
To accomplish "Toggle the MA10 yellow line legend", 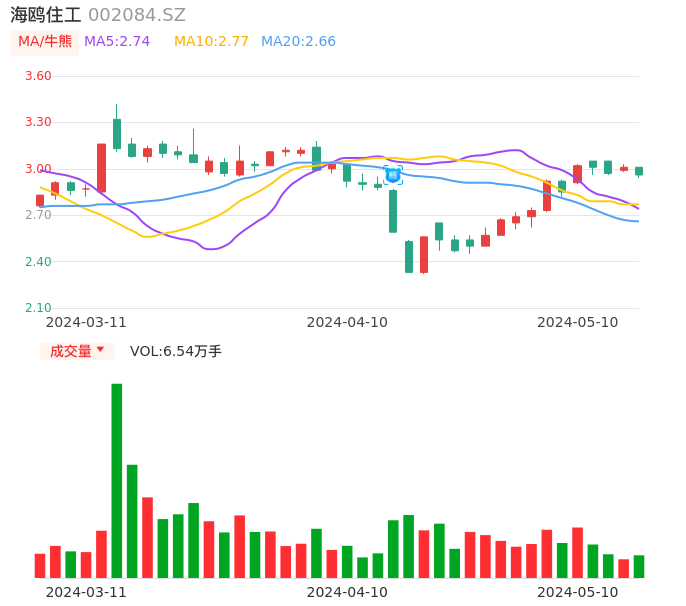I will (x=211, y=41).
